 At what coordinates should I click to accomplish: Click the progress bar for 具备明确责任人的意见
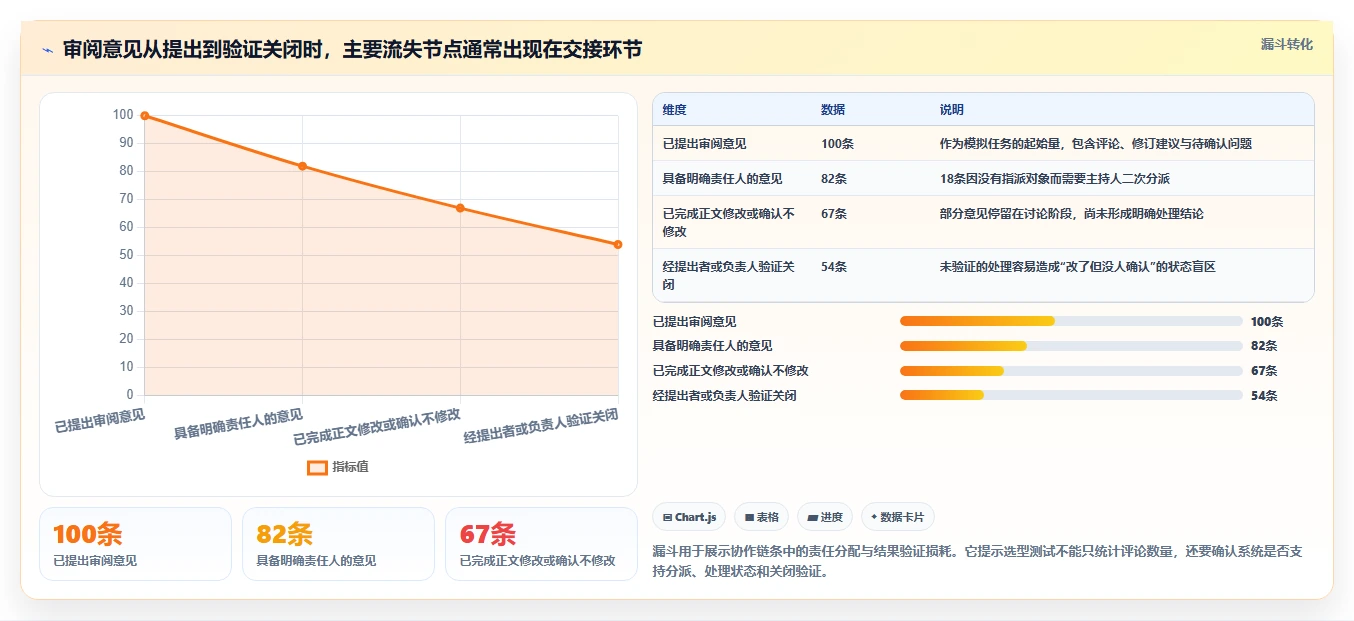point(1071,346)
